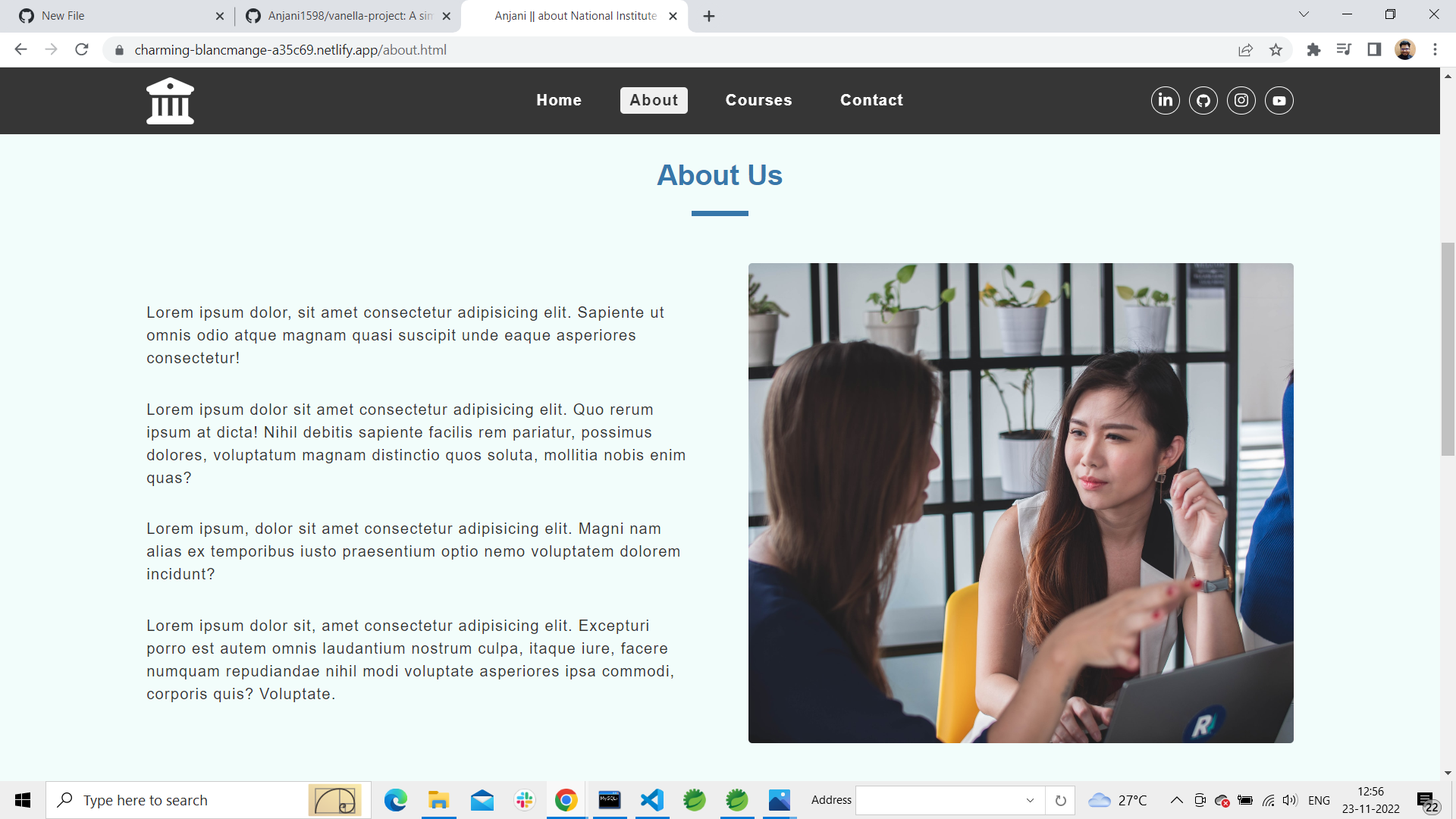Navigate to the Contact page
Screen dimensions: 1456x819
[871, 100]
